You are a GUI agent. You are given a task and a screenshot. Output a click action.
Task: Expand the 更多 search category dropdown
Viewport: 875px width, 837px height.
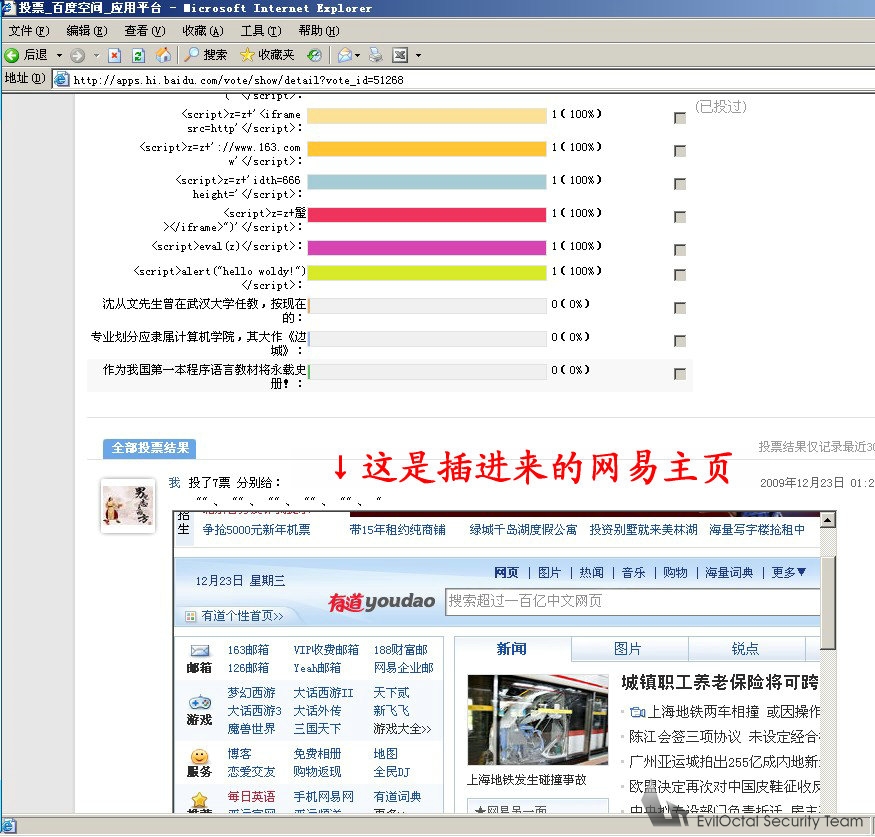[789, 572]
